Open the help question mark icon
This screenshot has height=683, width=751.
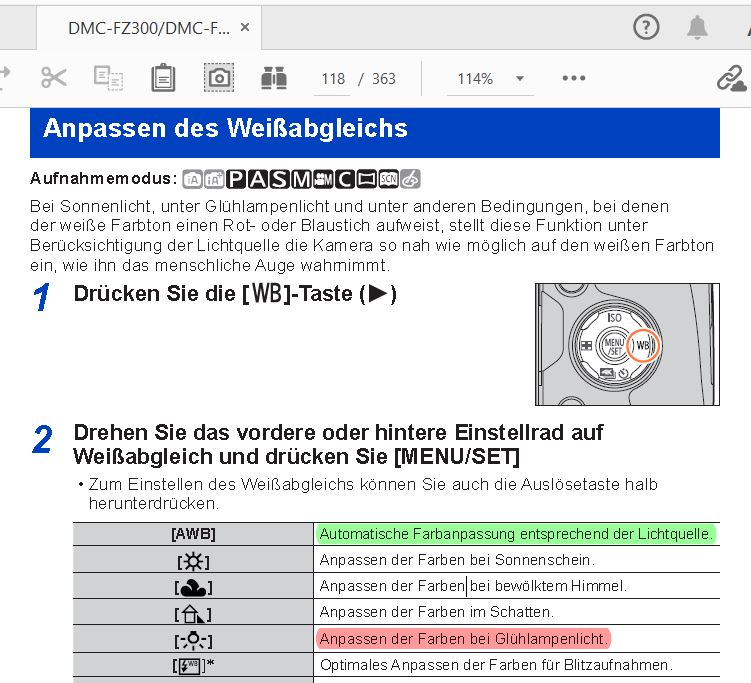pos(646,27)
